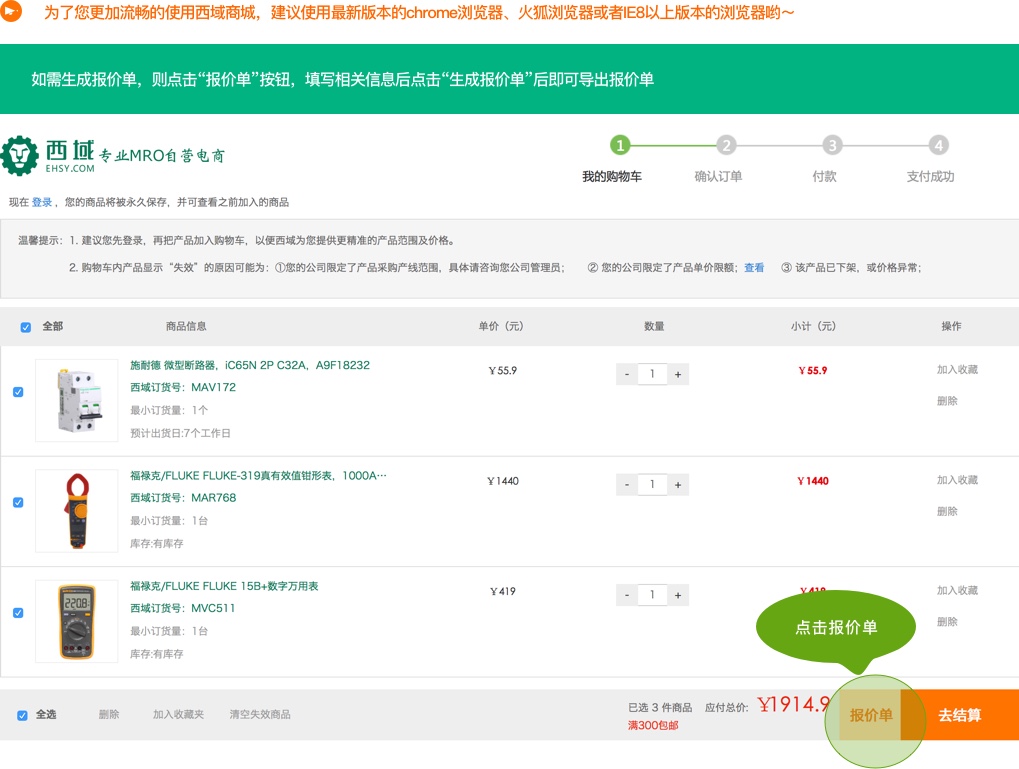Open the 登录 login link
Viewport: 1019px width, 769px height.
42,202
